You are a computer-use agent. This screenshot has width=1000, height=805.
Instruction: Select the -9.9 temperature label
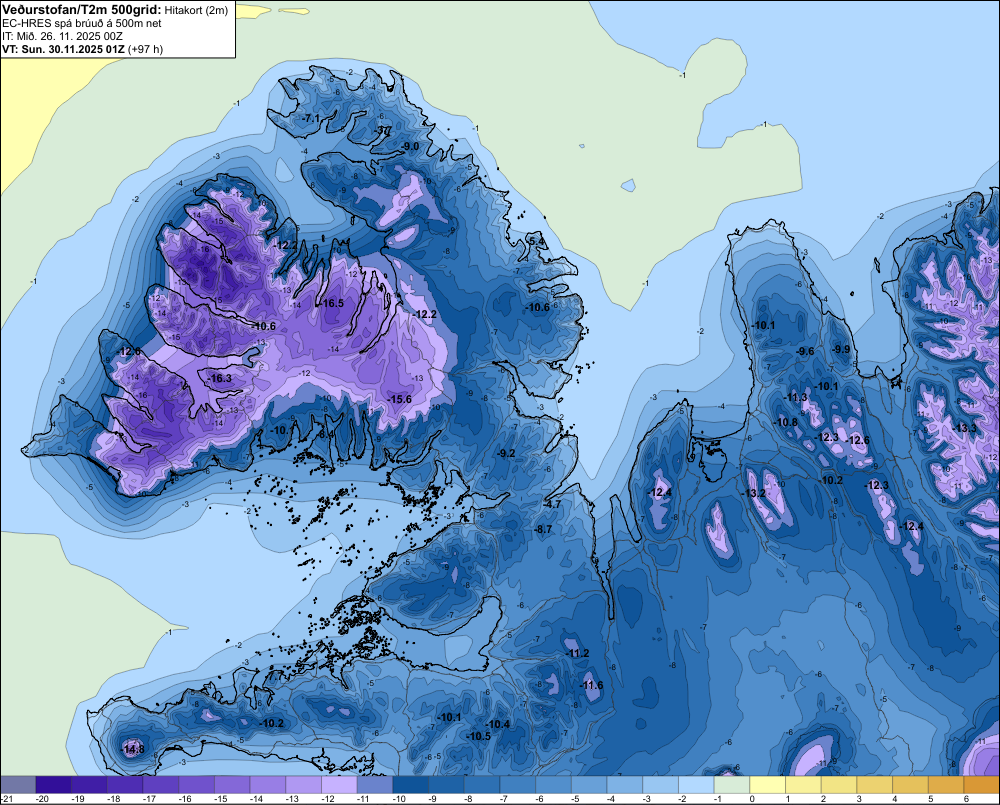pyautogui.click(x=842, y=348)
